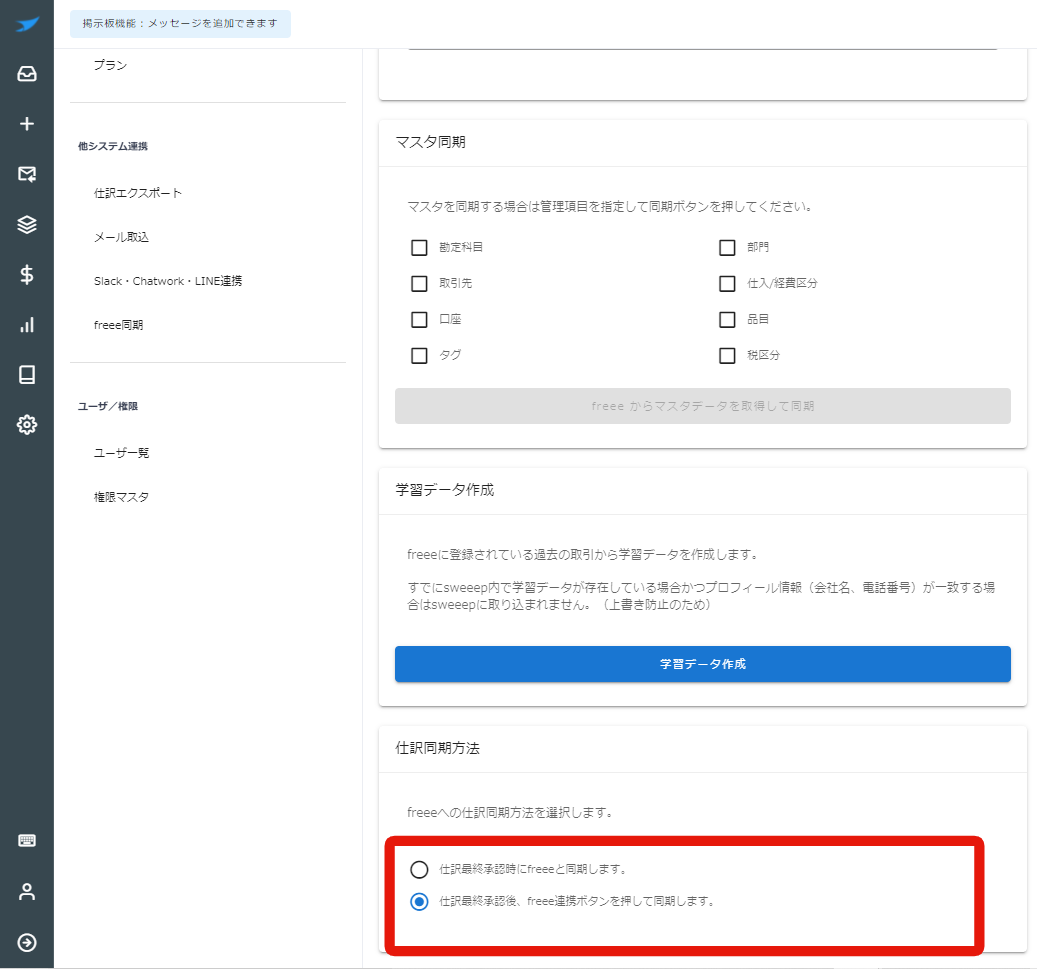Open the mail import envelope icon

(27, 174)
